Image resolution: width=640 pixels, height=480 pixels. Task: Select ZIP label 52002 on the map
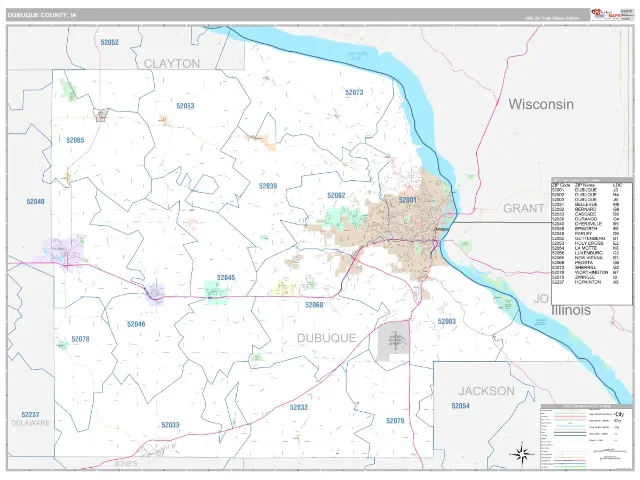click(336, 196)
